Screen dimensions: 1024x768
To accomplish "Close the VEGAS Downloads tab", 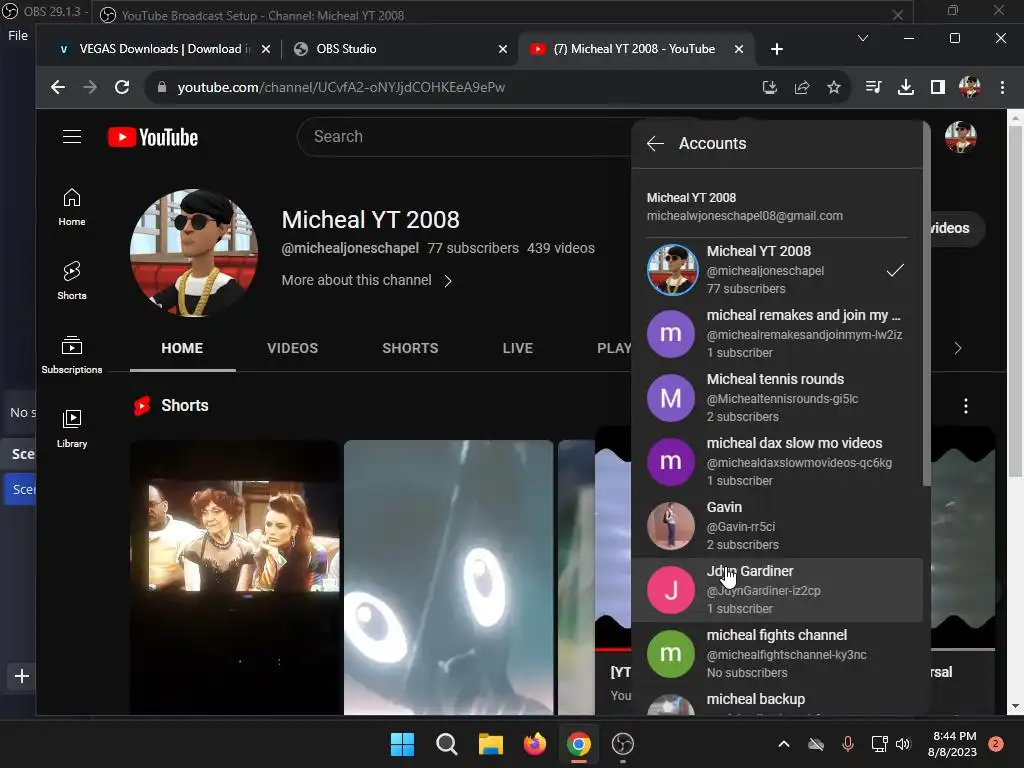I will click(x=266, y=49).
